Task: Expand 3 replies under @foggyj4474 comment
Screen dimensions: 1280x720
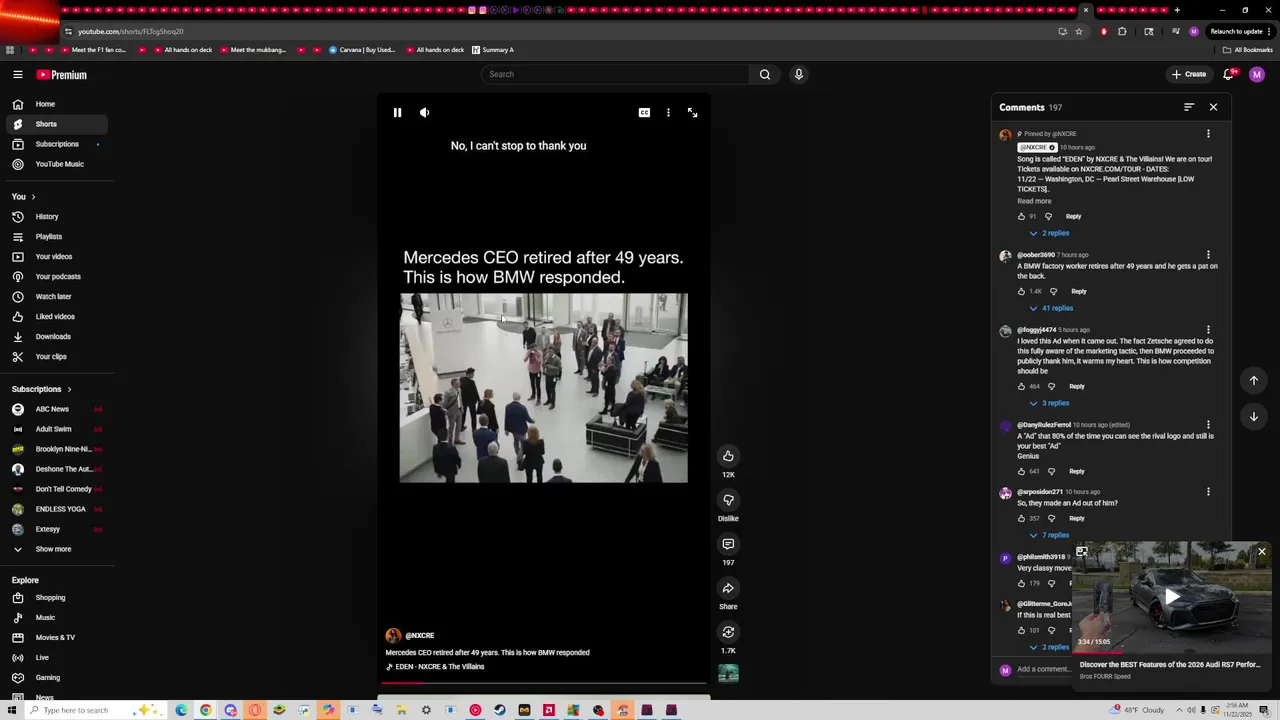Action: click(x=1049, y=403)
